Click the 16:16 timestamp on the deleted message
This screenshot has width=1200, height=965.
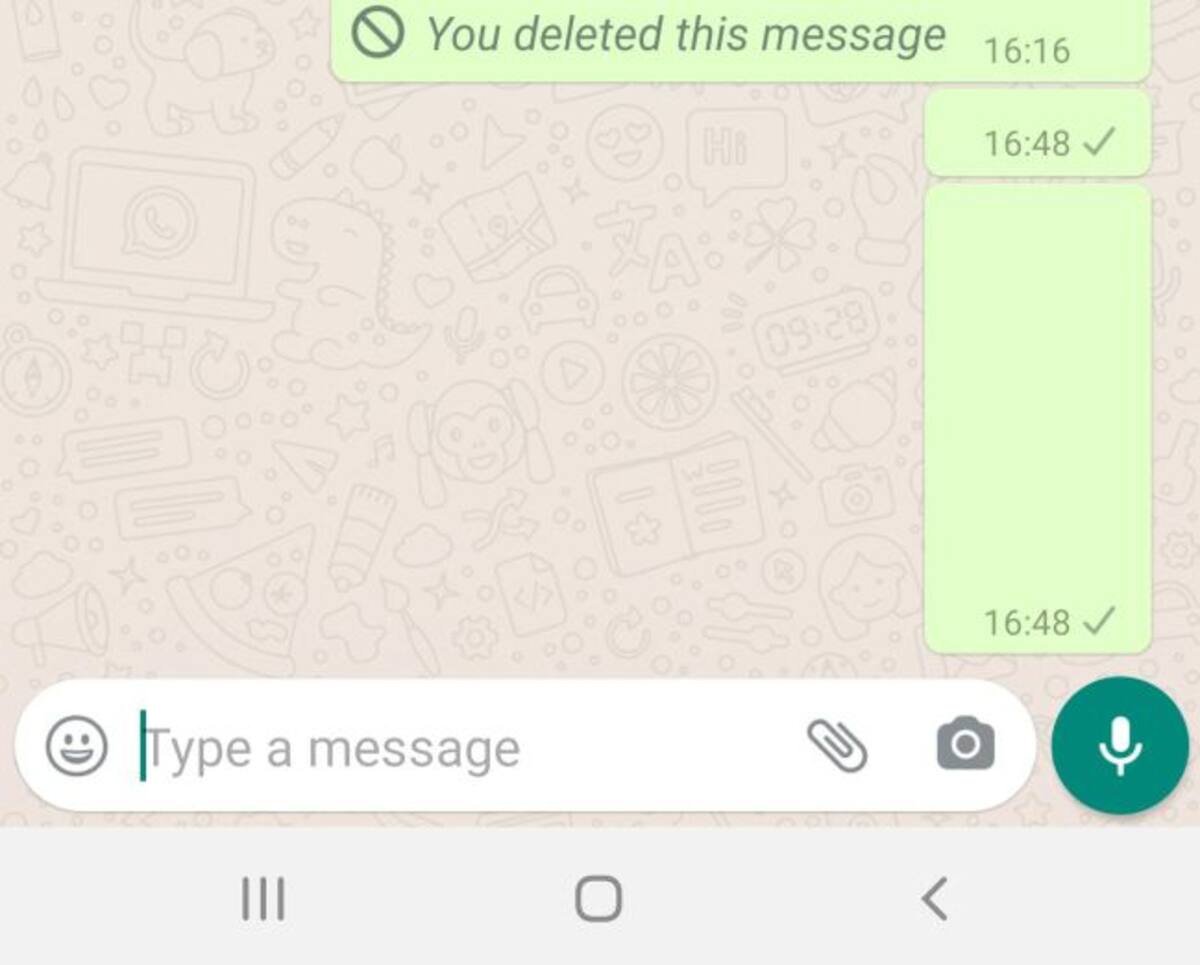[1026, 50]
